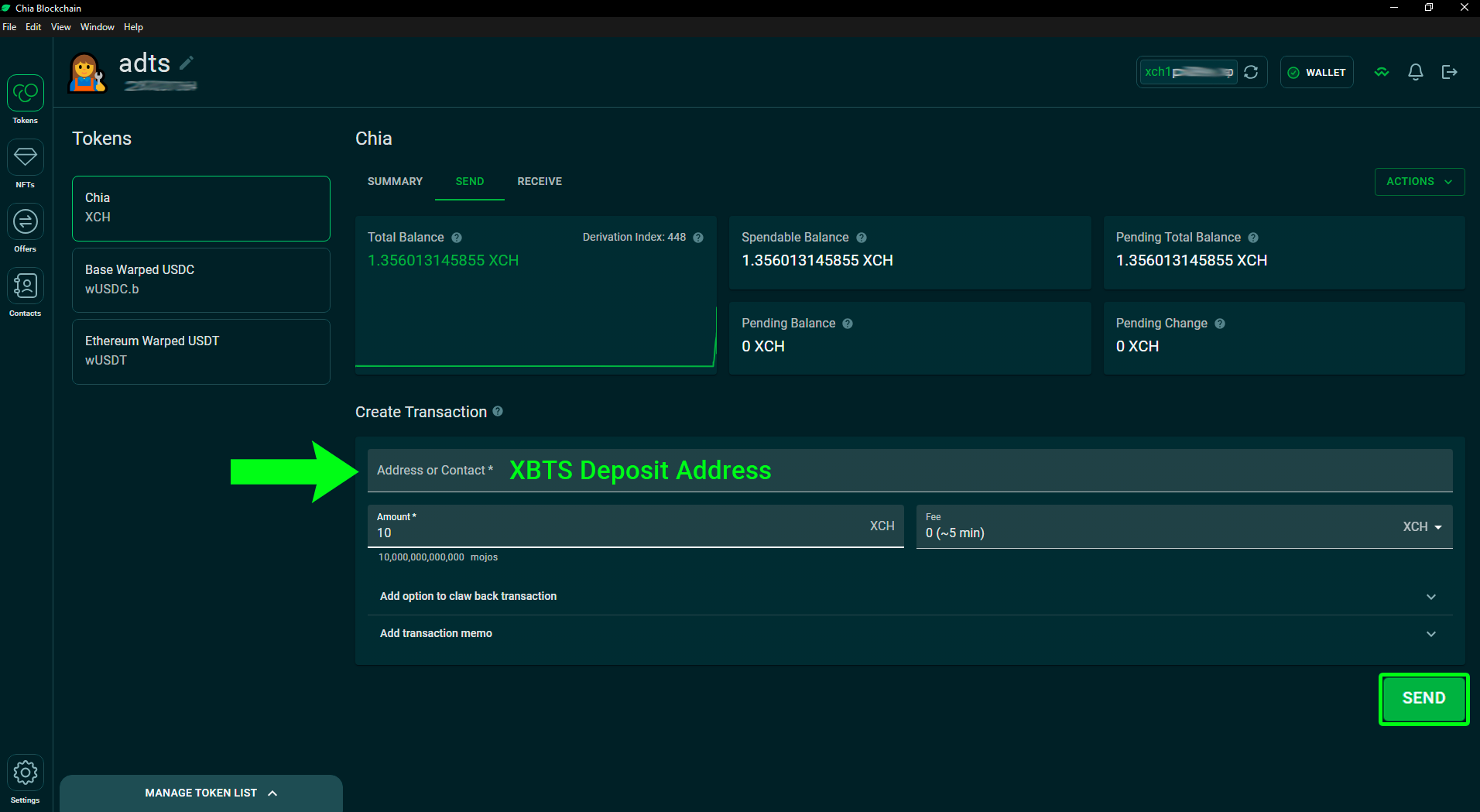Restore down the Chia Blockchain window

[x=1429, y=8]
